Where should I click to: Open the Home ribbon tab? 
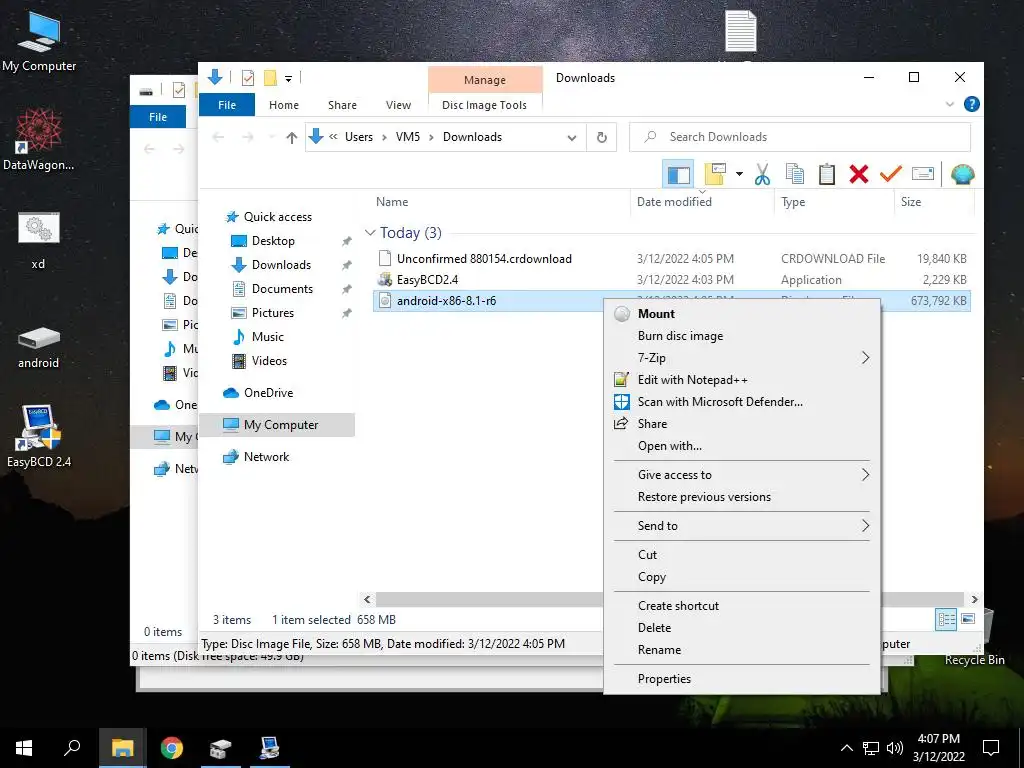pos(283,104)
